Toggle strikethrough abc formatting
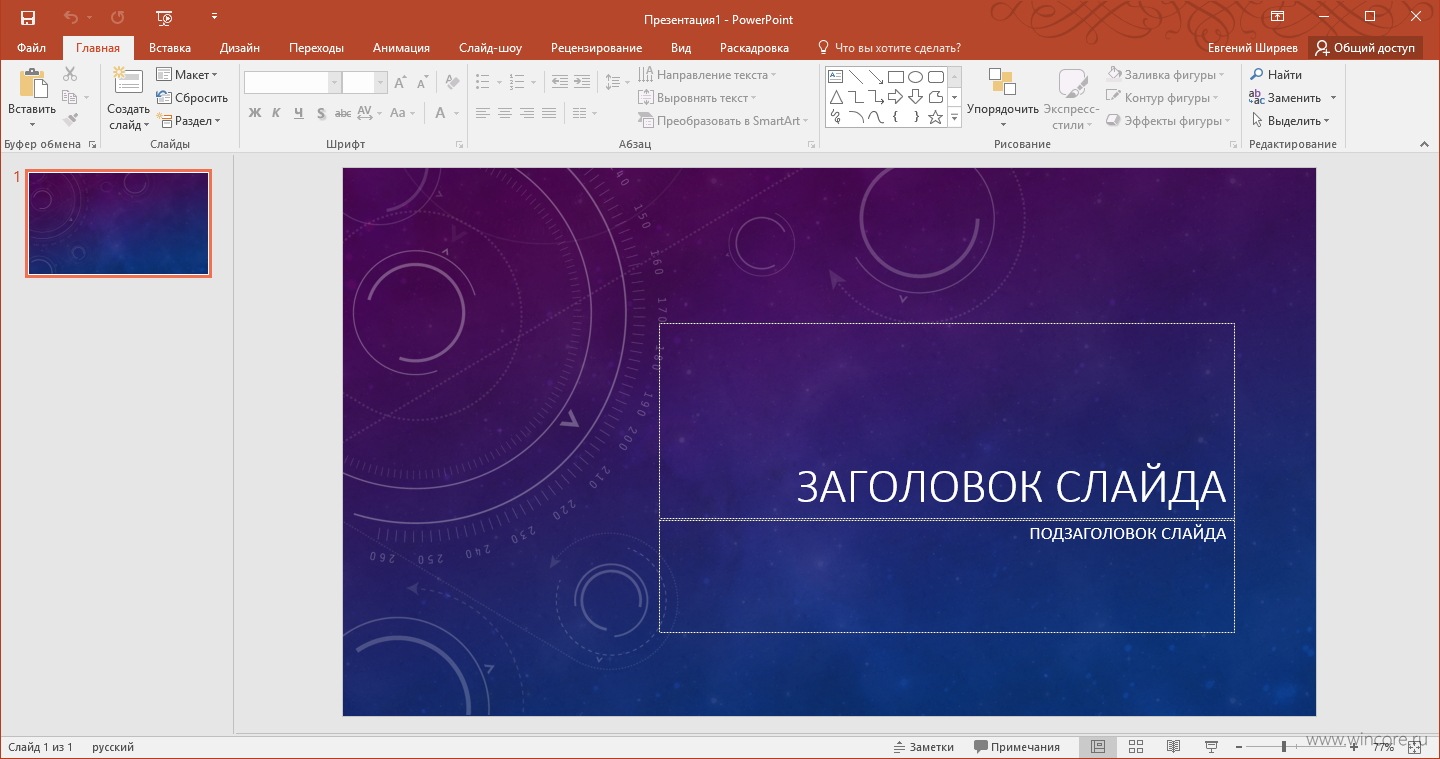This screenshot has height=759, width=1440. click(x=342, y=114)
